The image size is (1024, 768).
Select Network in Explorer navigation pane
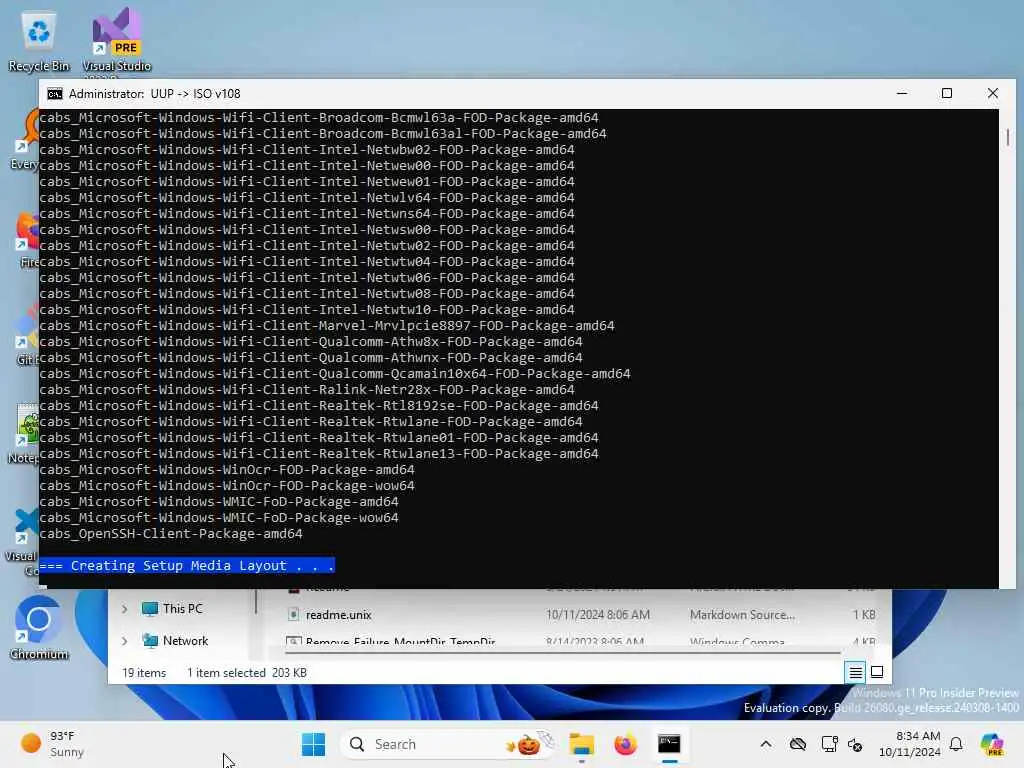tap(185, 641)
